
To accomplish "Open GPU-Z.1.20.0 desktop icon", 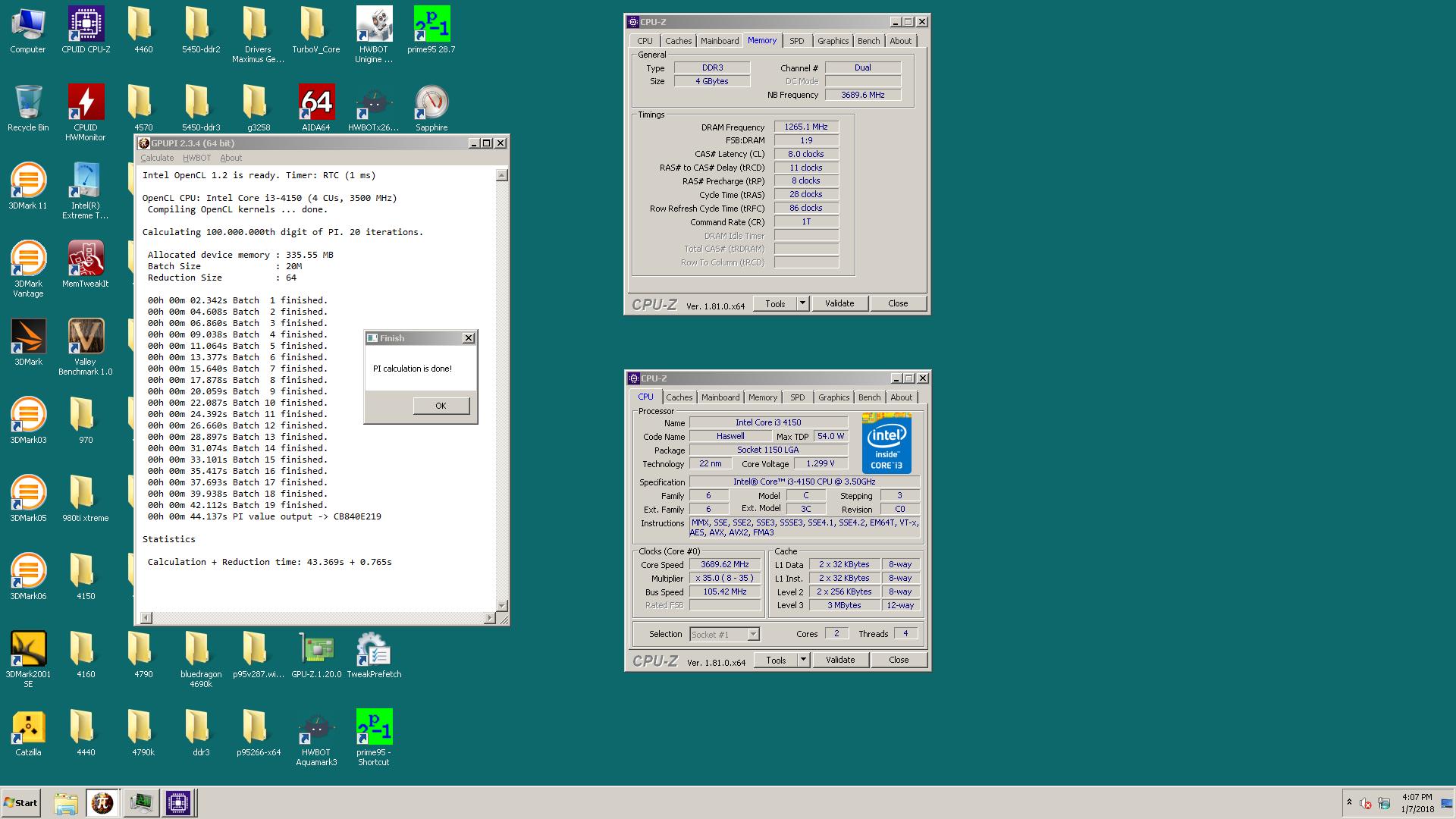I will coord(316,654).
